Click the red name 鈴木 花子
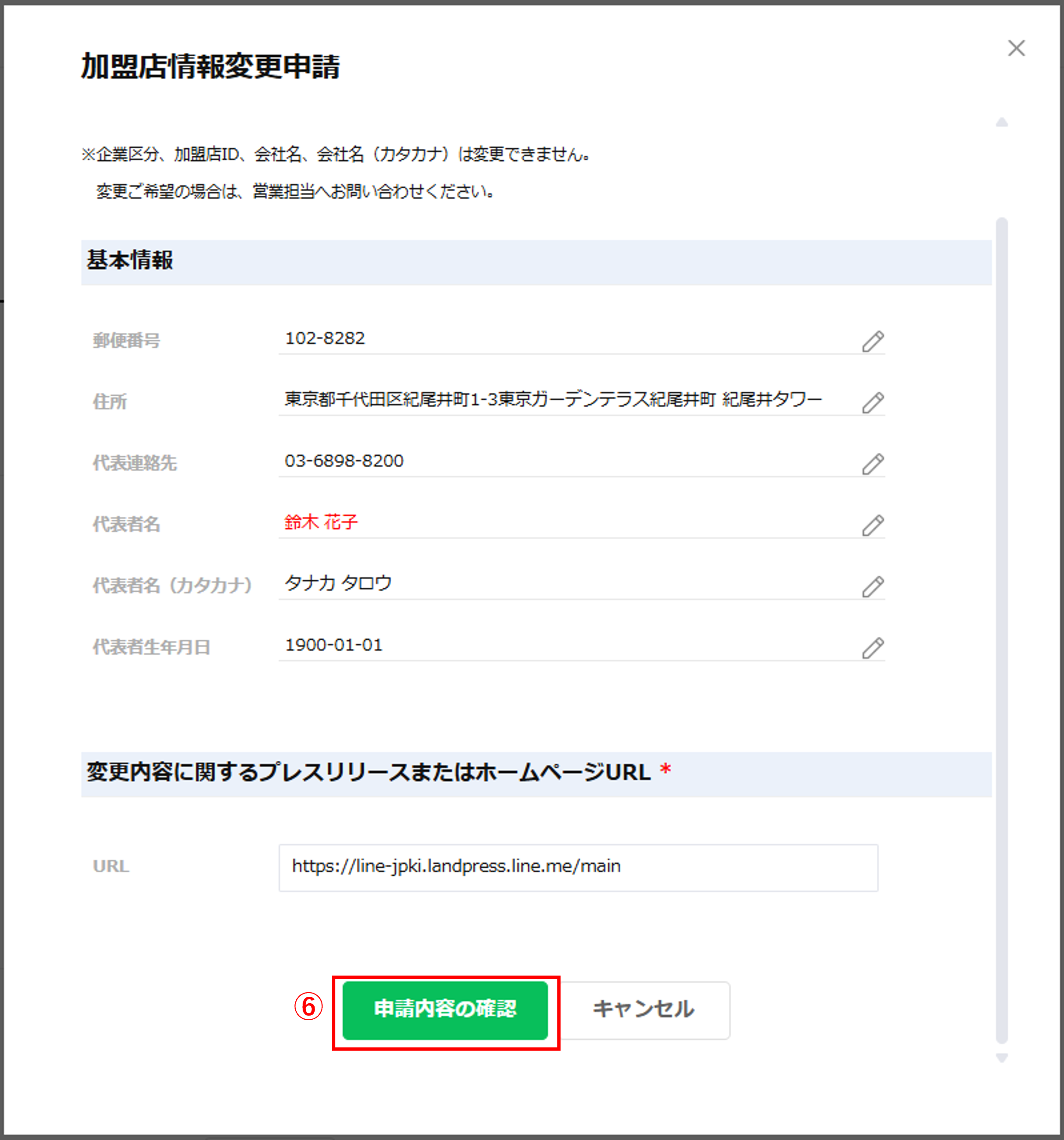Screen dimensions: 1064x1140 click(x=321, y=522)
